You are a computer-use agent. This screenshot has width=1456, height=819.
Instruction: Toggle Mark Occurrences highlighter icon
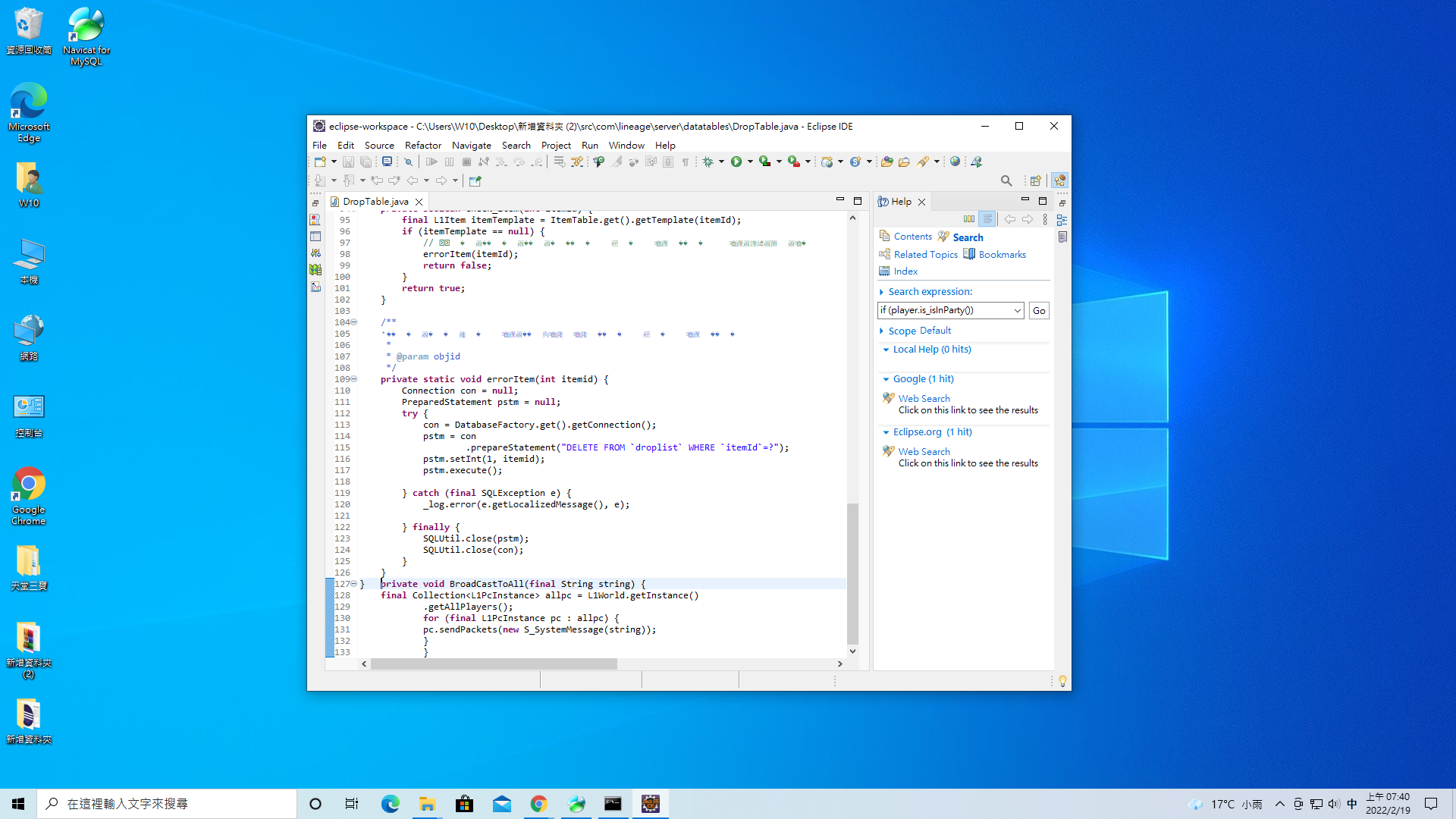click(x=617, y=162)
